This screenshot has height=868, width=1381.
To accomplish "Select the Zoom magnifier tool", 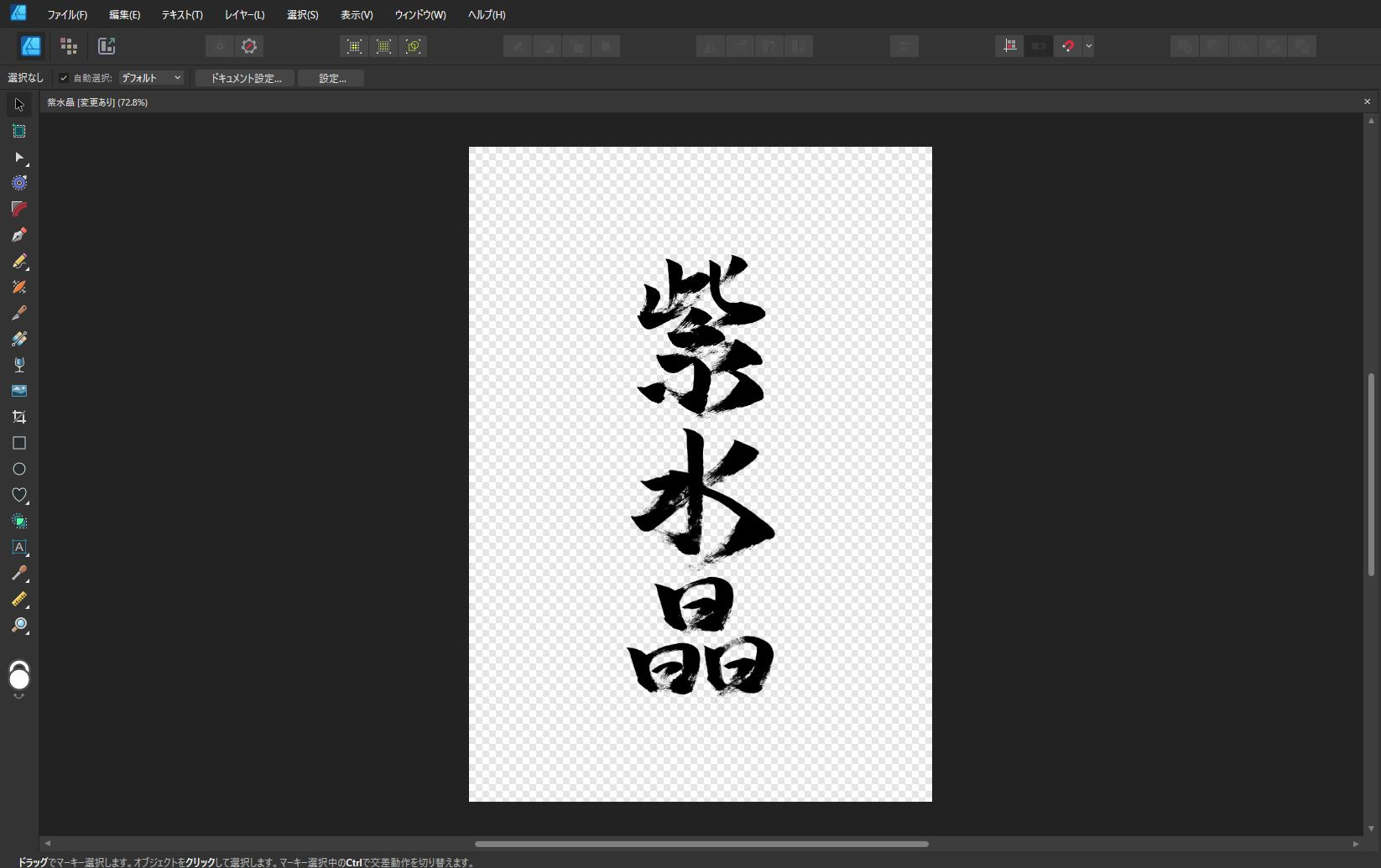I will [19, 625].
